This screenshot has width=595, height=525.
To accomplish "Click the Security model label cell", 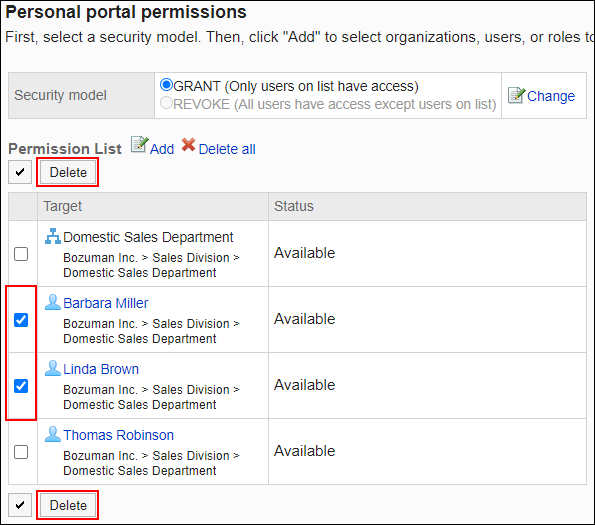I will coord(82,96).
